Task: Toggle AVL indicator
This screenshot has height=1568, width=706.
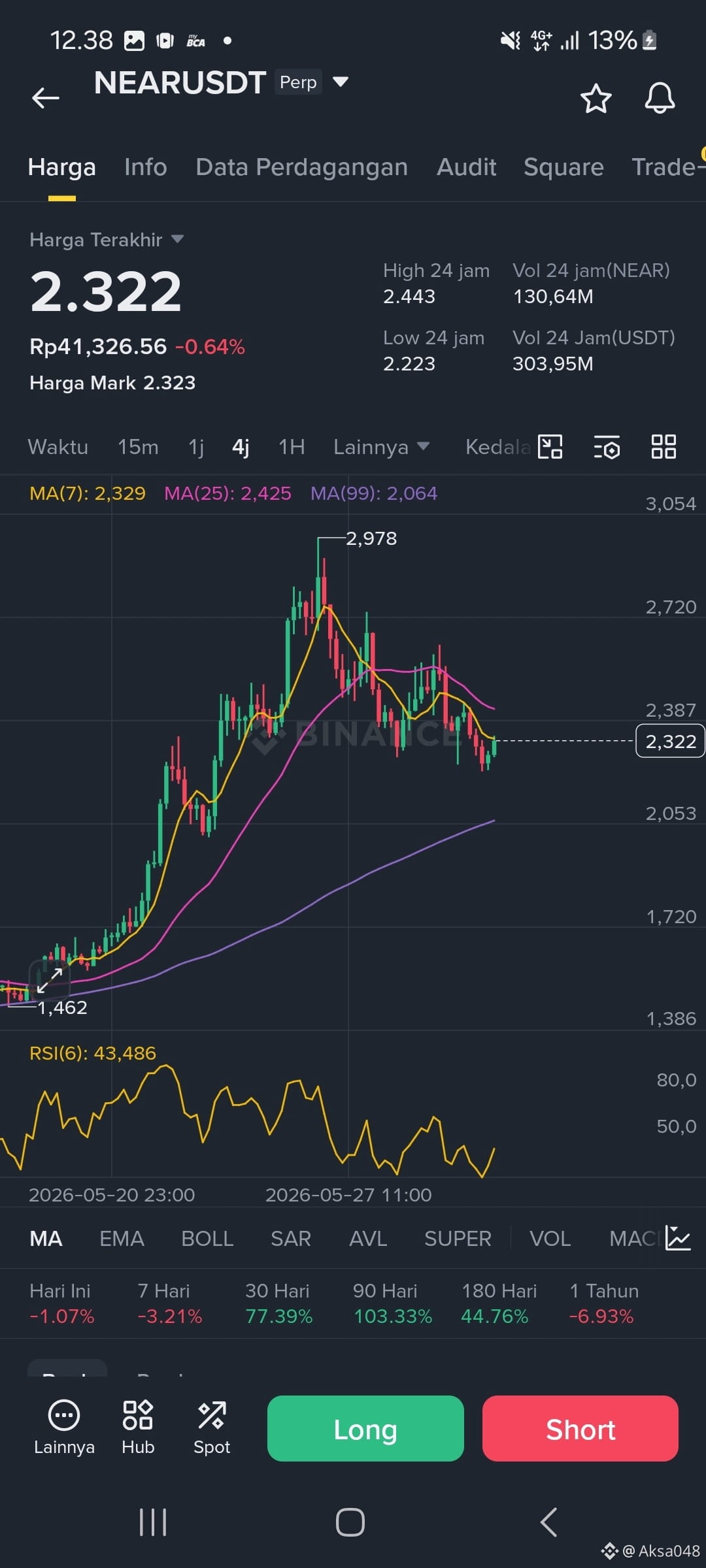Action: (368, 1239)
